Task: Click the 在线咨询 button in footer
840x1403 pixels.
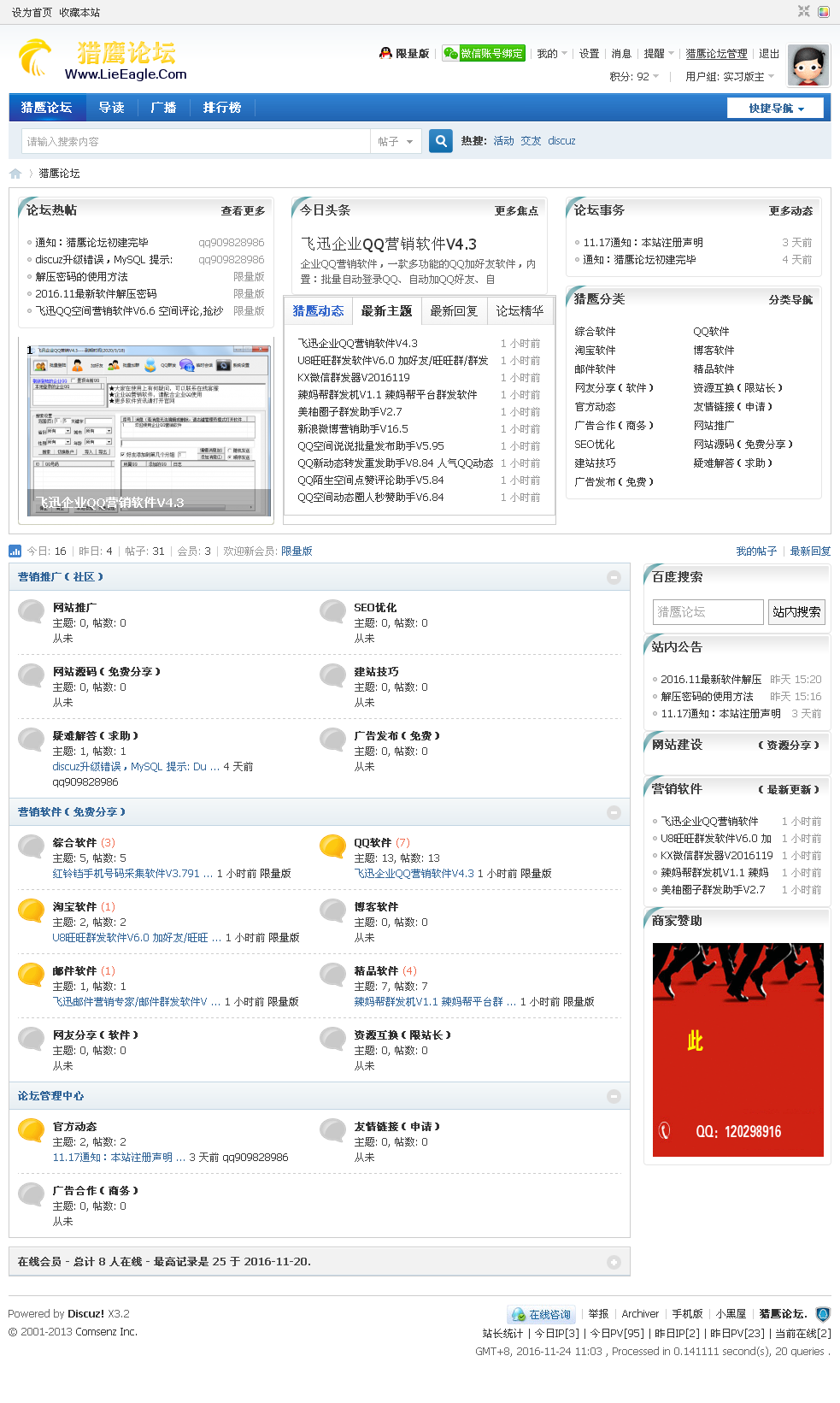Action: pos(542,1315)
